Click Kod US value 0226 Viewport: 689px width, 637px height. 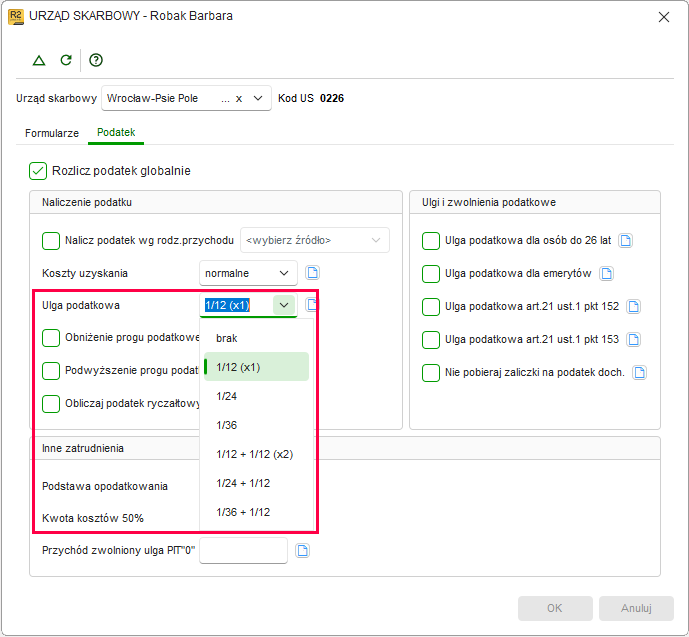pos(332,98)
